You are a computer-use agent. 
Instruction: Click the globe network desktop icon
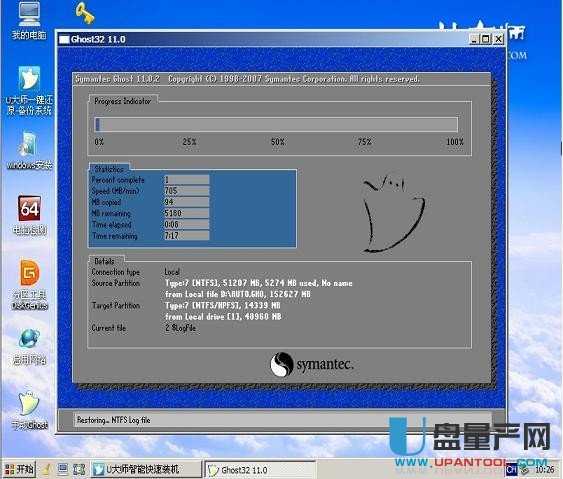point(29,347)
